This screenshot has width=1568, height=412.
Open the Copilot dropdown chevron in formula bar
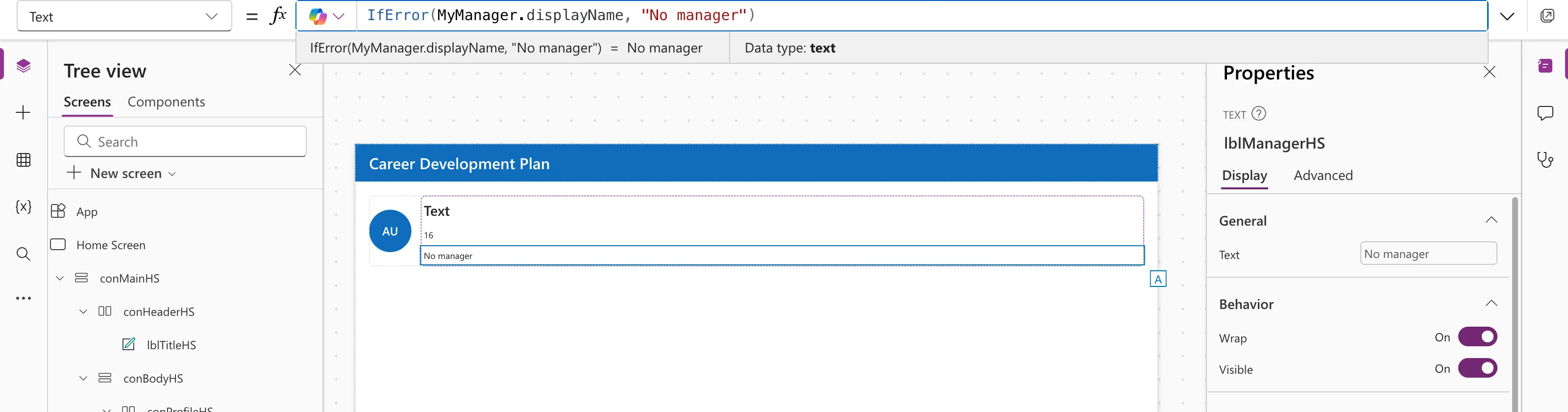[339, 17]
